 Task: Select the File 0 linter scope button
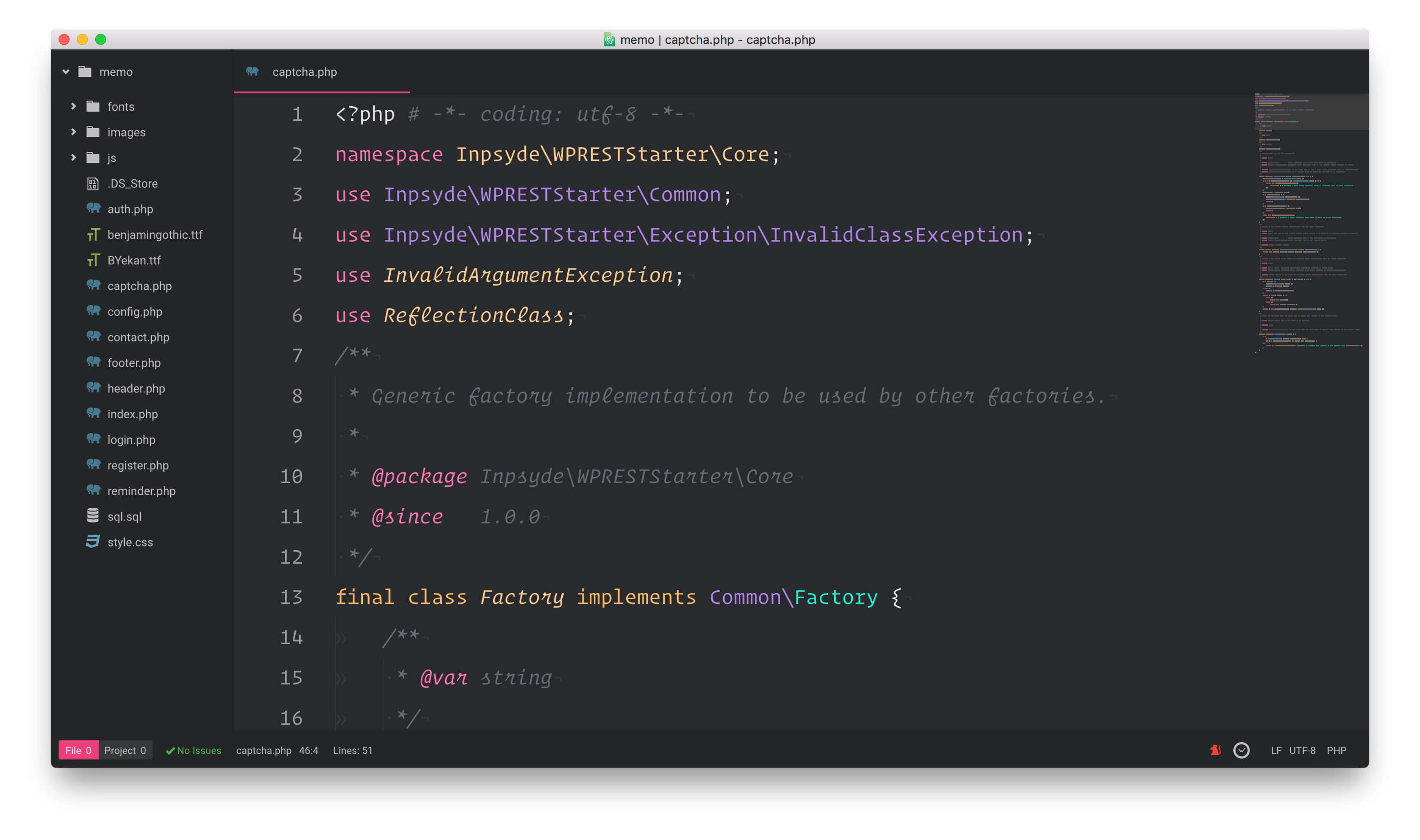pos(78,750)
